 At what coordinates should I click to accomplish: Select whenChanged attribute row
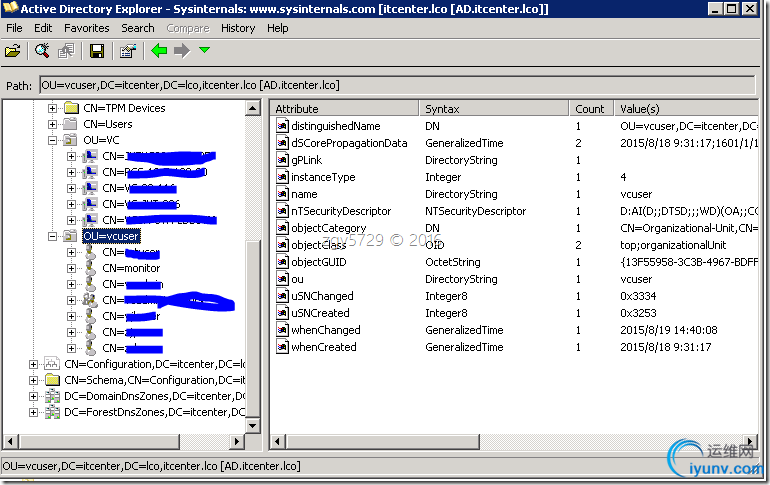point(516,330)
